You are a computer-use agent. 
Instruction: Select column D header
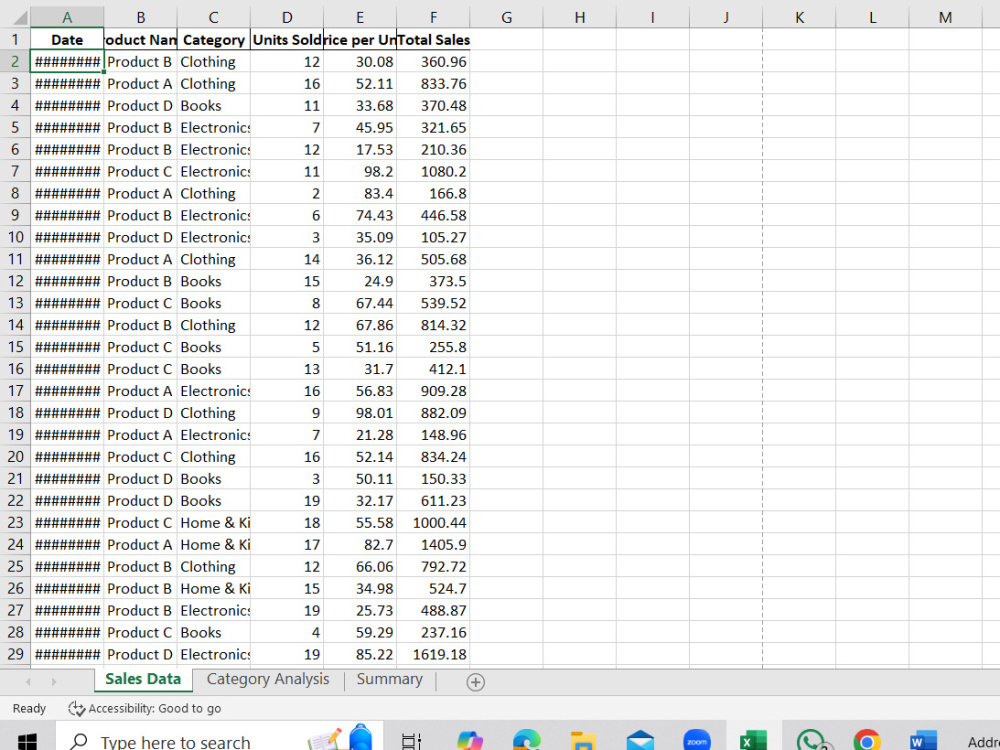[287, 17]
